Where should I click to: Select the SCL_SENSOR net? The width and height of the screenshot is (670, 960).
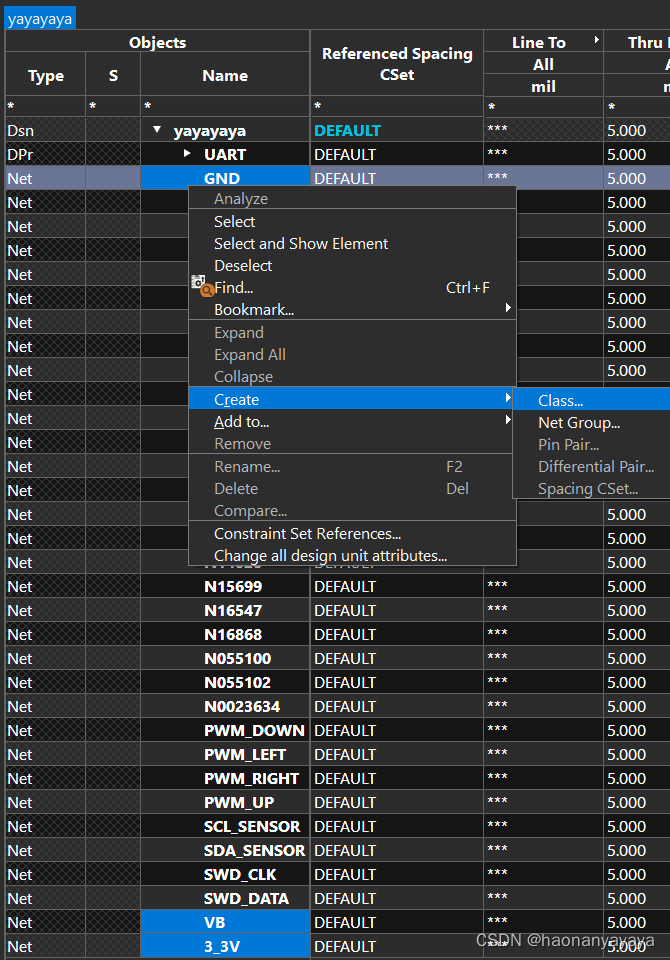[x=225, y=827]
